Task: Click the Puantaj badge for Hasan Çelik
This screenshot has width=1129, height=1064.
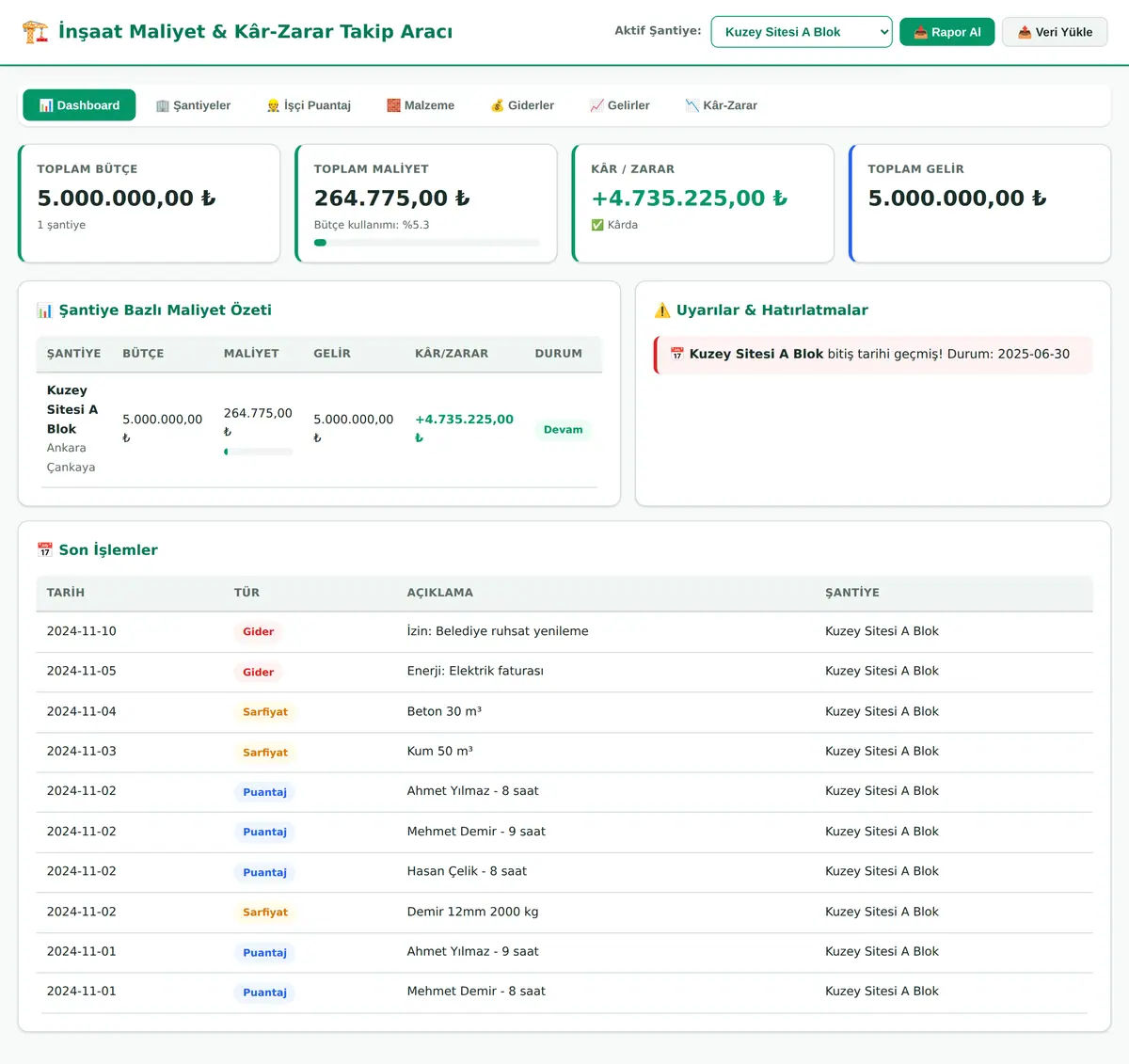Action: pyautogui.click(x=264, y=872)
